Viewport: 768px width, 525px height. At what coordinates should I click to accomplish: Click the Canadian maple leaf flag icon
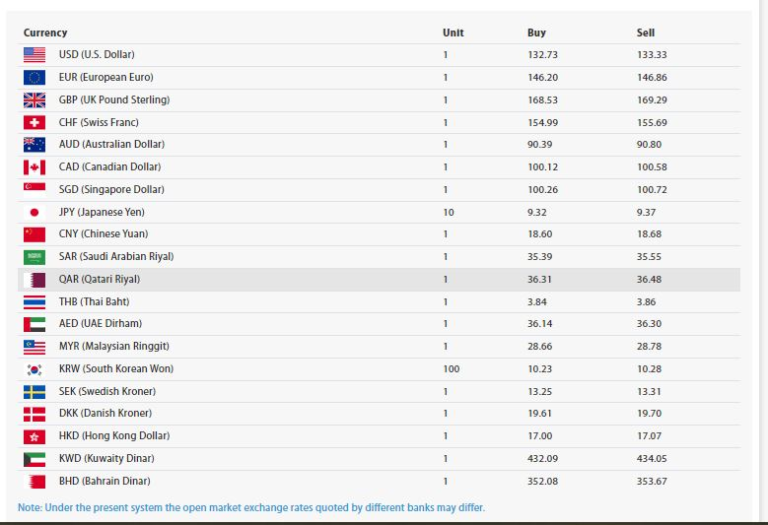(x=34, y=167)
